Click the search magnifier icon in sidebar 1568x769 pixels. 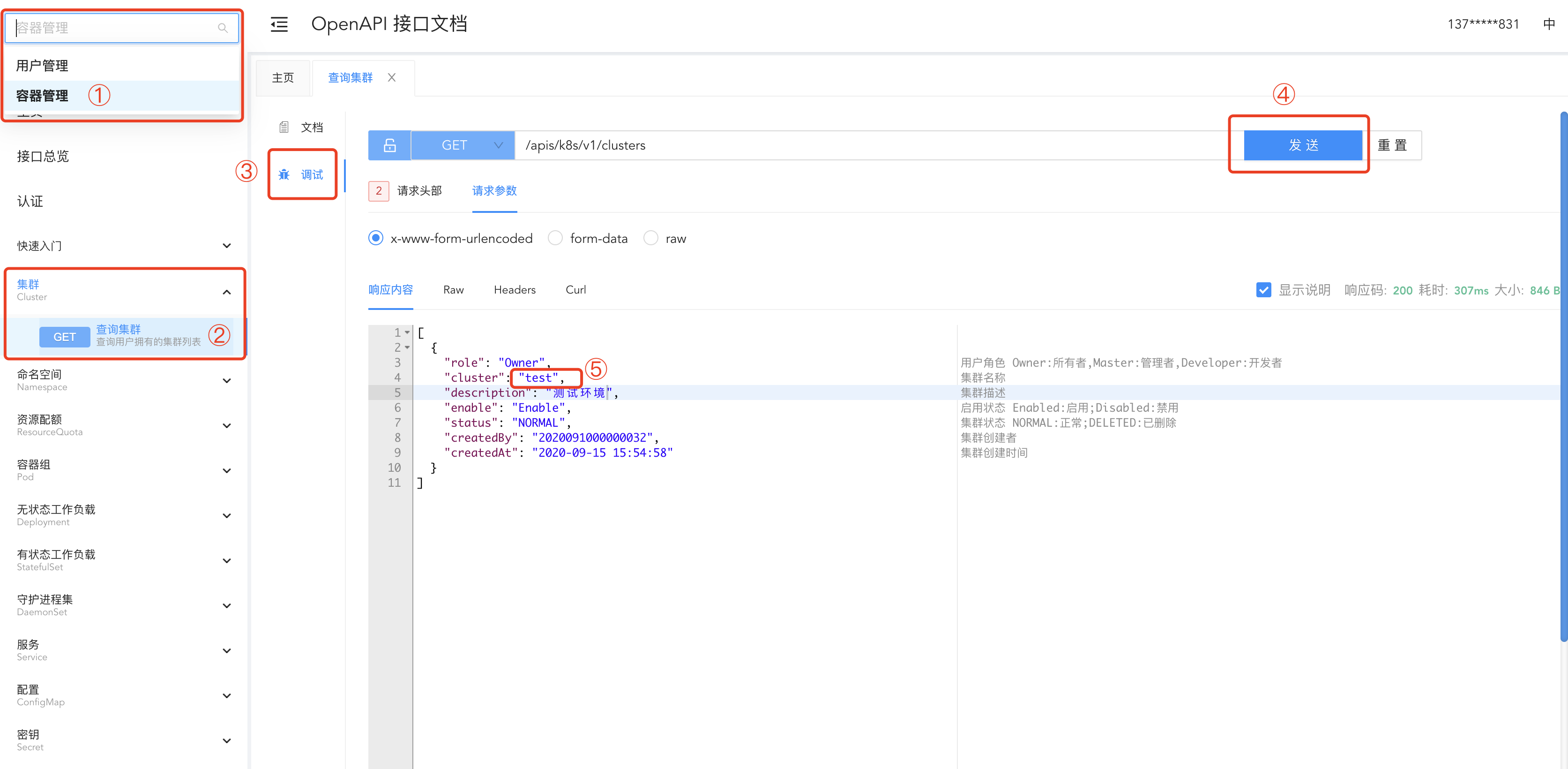point(222,28)
